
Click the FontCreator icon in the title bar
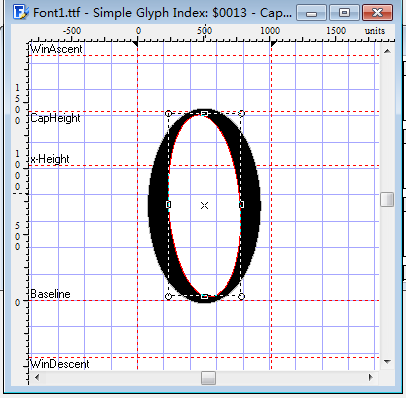tap(21, 12)
